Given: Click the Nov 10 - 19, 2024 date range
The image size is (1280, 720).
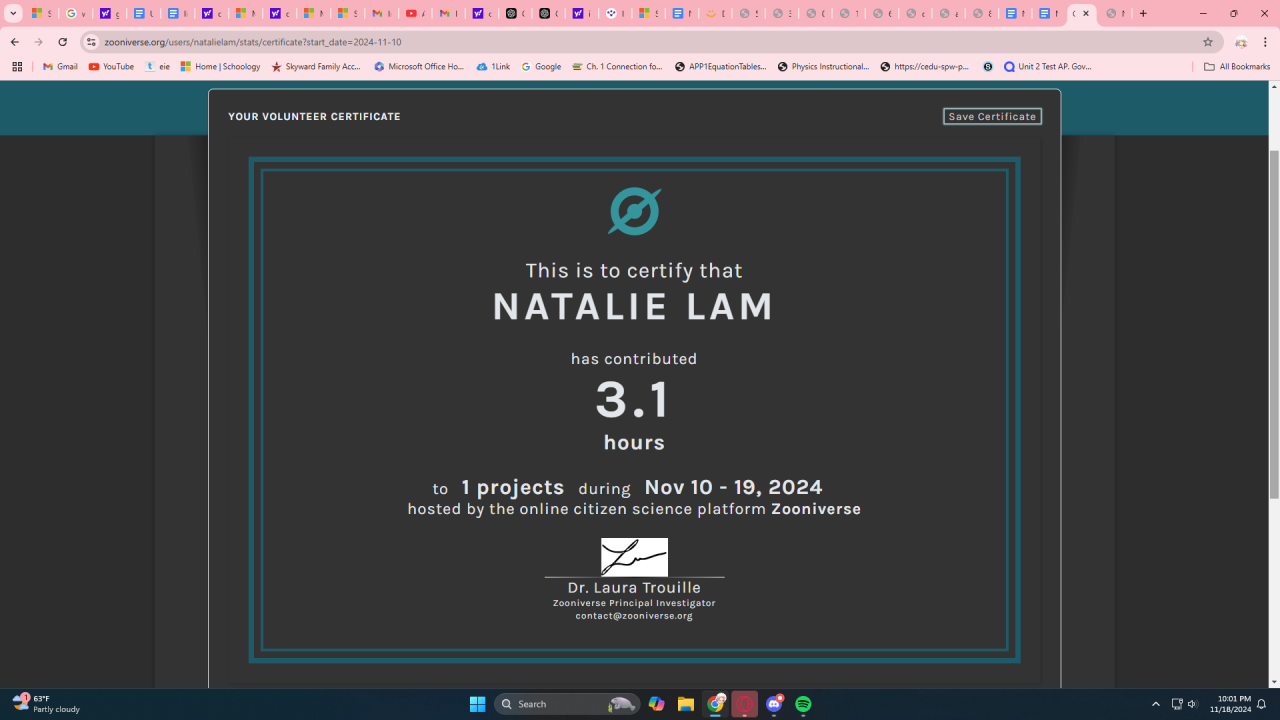Looking at the screenshot, I should tap(733, 487).
